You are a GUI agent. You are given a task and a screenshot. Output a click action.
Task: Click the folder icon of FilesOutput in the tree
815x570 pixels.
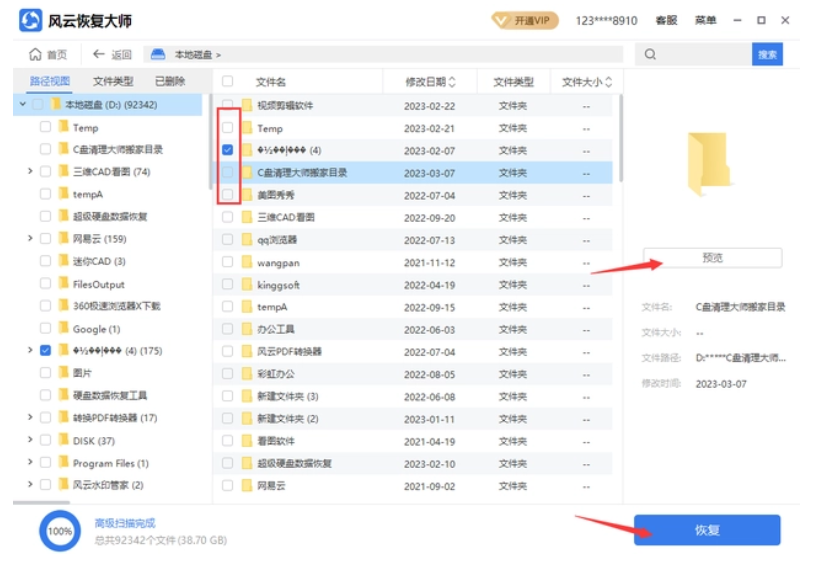[x=63, y=283]
